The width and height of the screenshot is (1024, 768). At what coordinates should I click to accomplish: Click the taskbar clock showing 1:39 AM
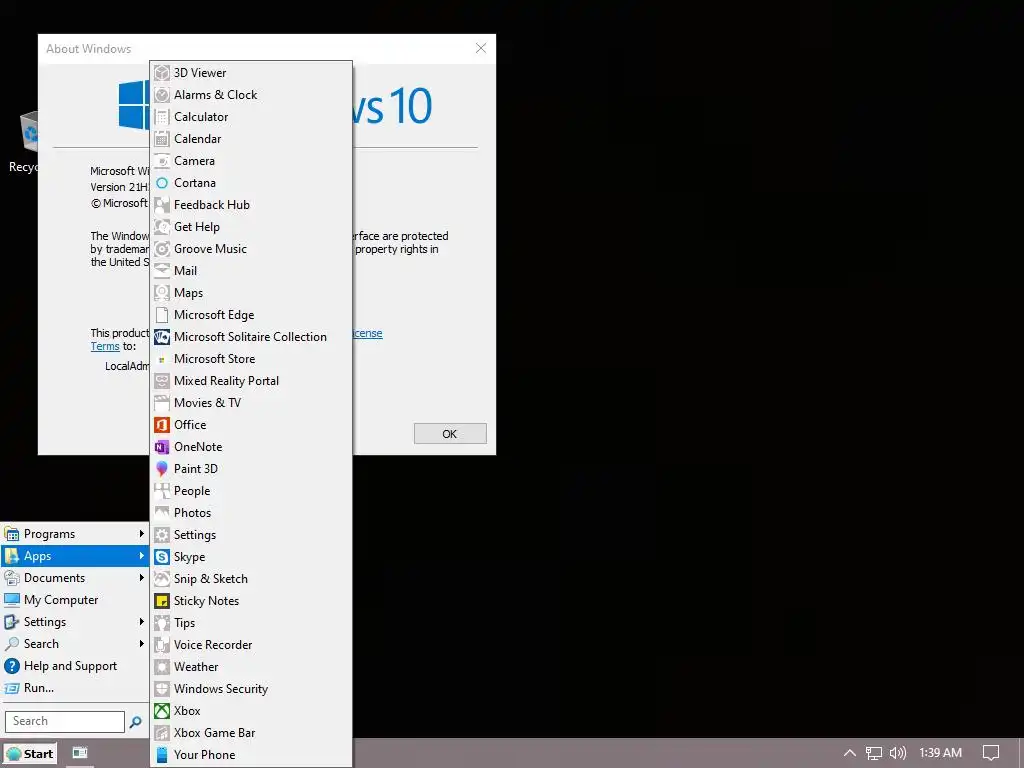pyautogui.click(x=940, y=753)
